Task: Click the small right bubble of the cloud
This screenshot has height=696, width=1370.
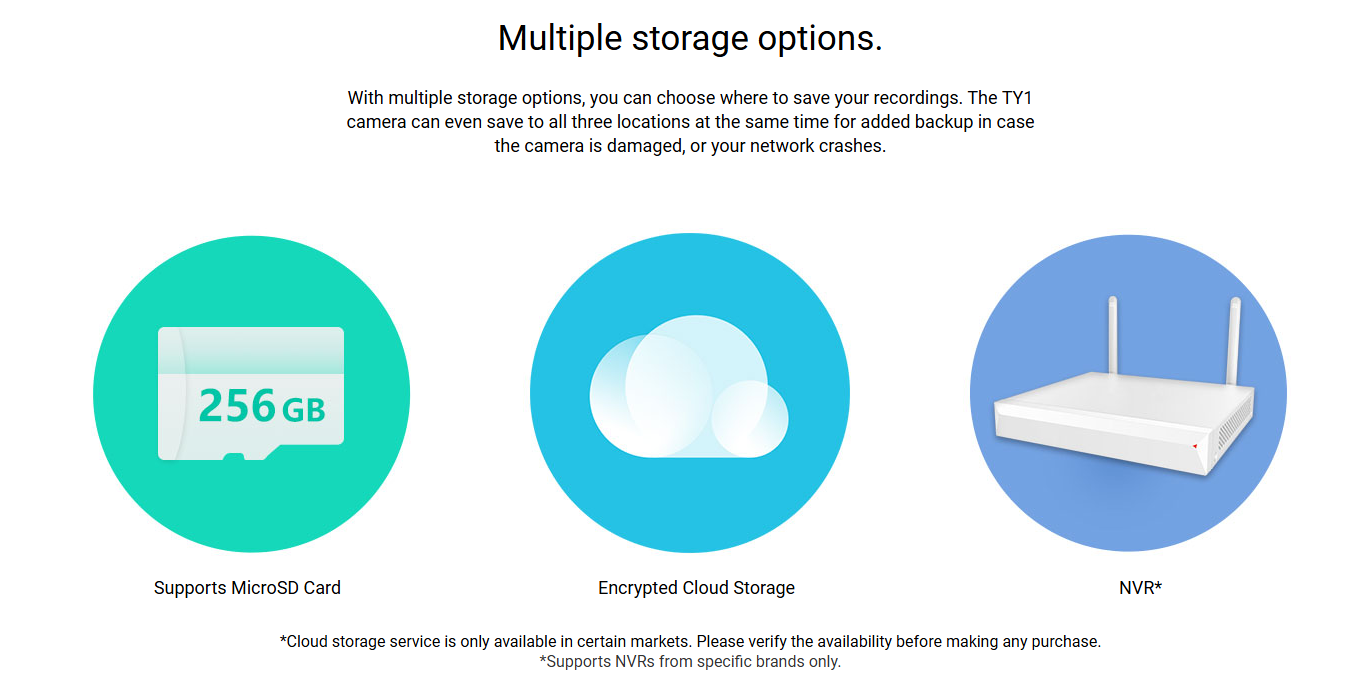Action: (750, 418)
